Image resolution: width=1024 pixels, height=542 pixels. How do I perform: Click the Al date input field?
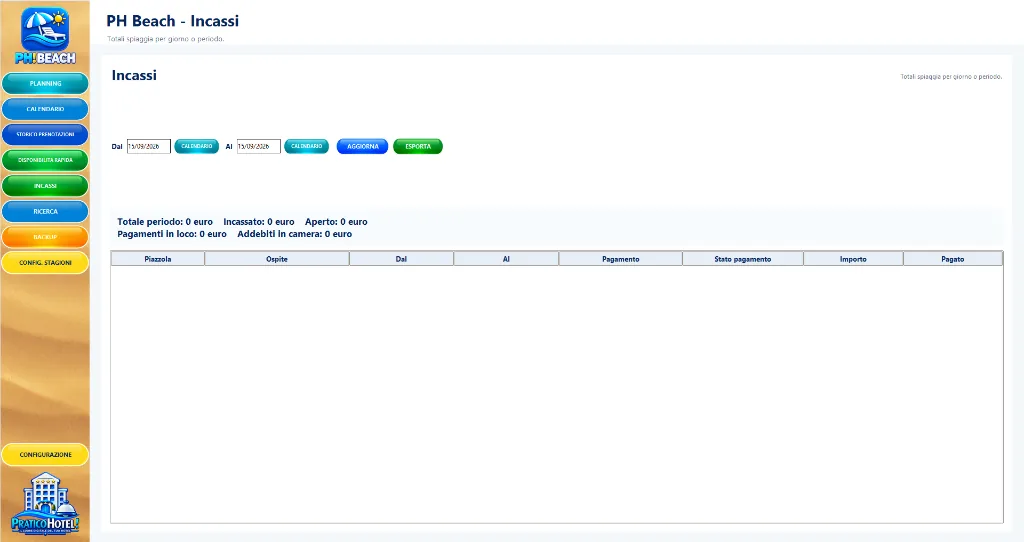pos(259,146)
